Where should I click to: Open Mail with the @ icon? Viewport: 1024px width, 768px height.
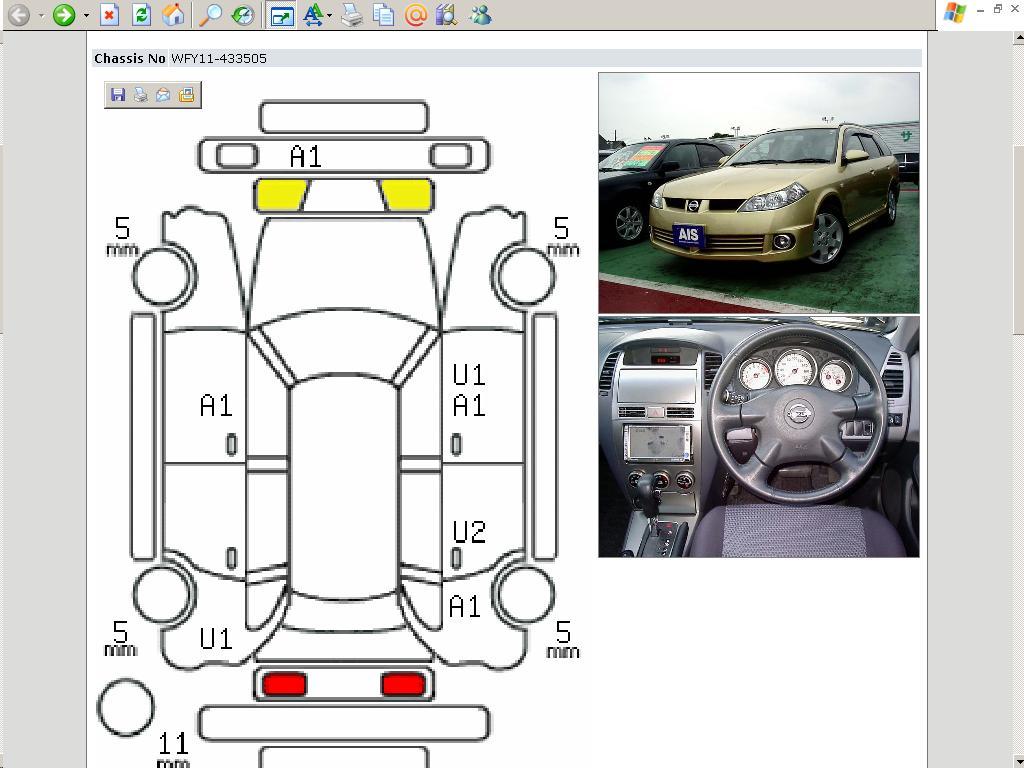(x=415, y=14)
